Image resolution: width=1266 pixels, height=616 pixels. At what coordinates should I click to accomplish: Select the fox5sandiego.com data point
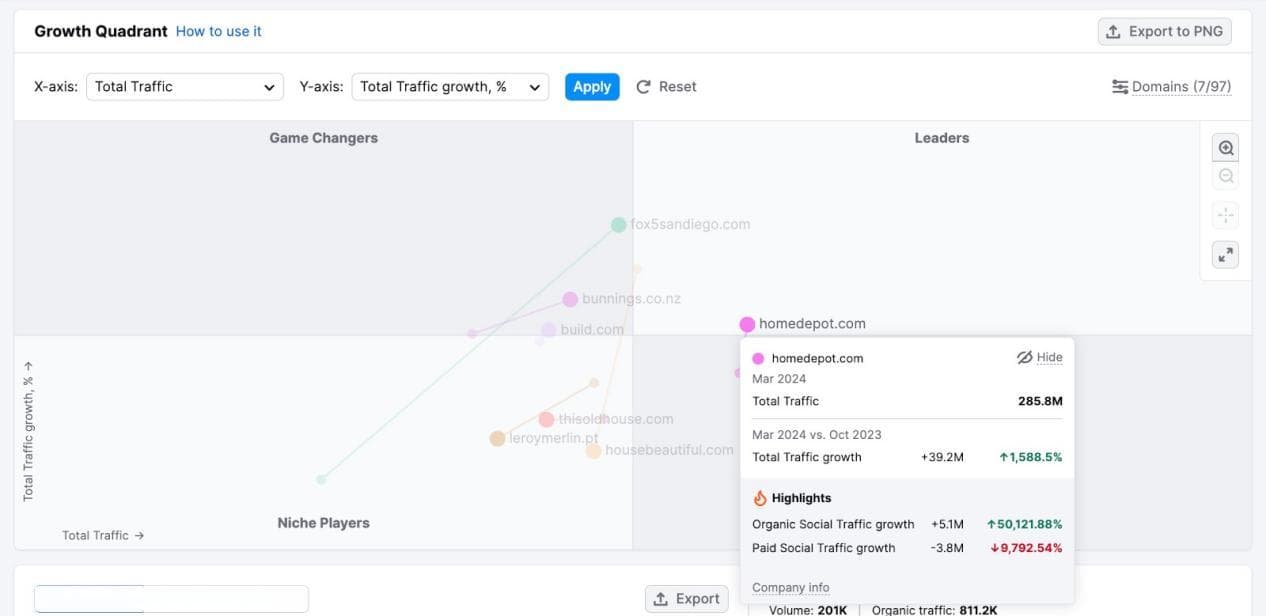pyautogui.click(x=618, y=225)
